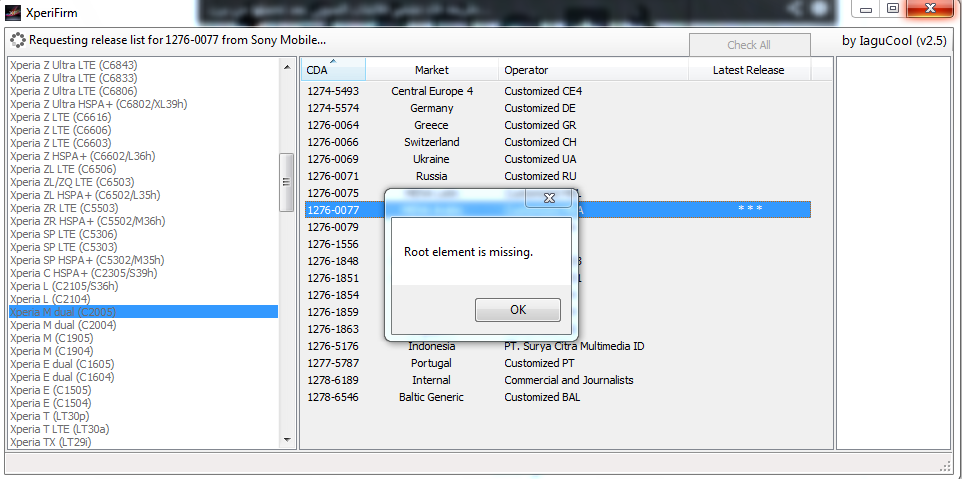The height and width of the screenshot is (479, 962).
Task: Select Xperia Z Ultra LTE (C6806)
Action: point(144,91)
